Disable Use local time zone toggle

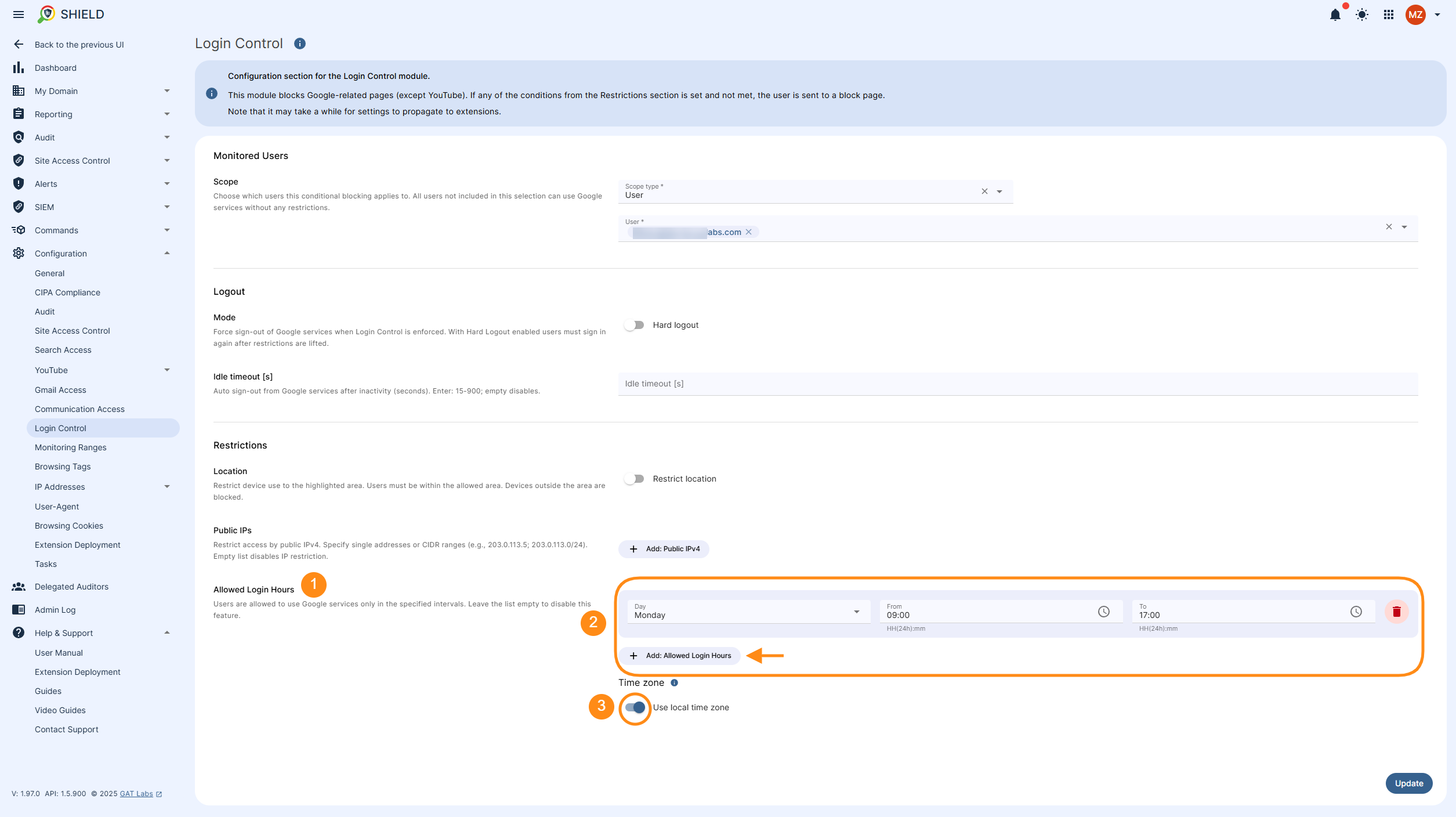(x=635, y=707)
